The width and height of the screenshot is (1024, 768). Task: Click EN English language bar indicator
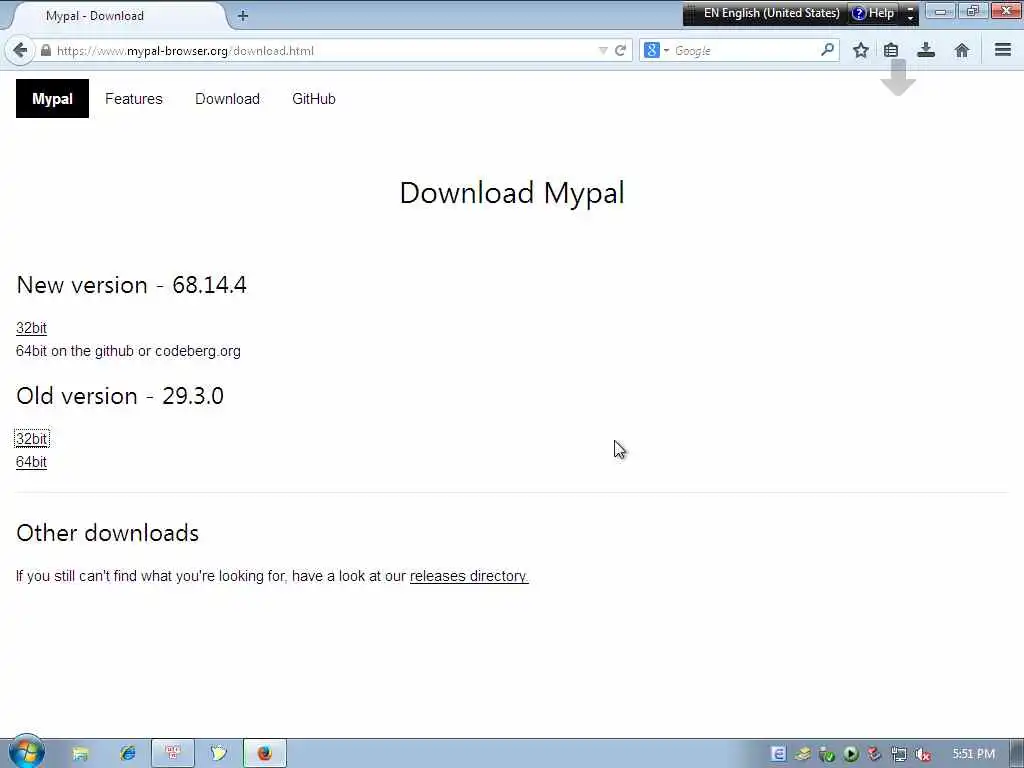point(771,13)
